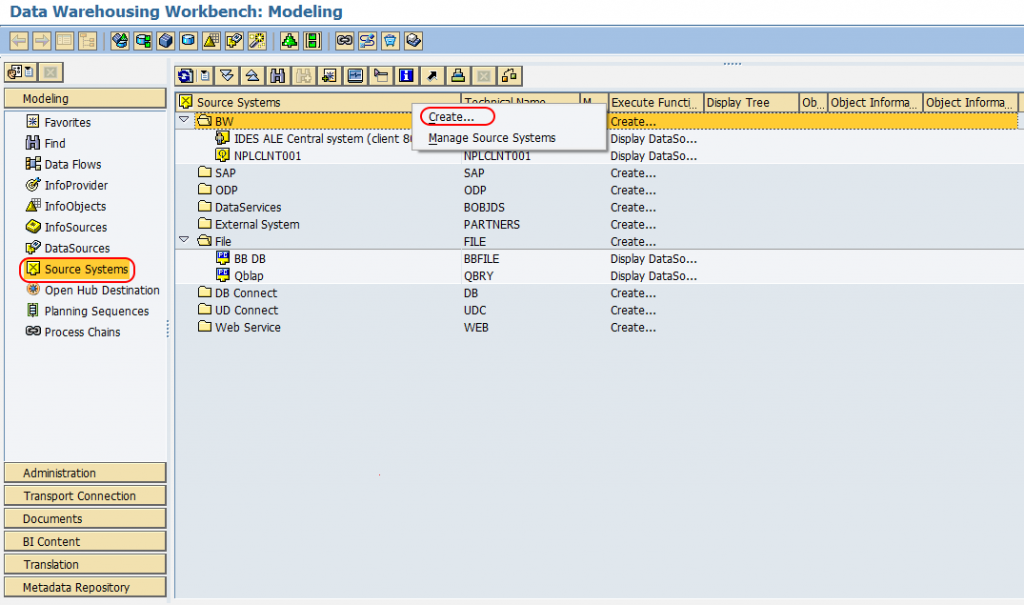Collapse the BW source system node
This screenshot has width=1024, height=605.
[x=184, y=119]
